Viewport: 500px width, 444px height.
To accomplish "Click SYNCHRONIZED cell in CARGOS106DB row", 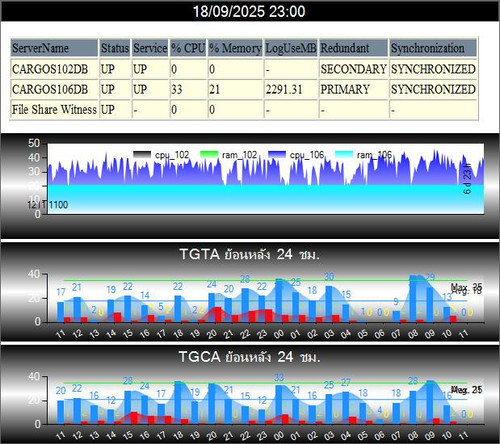I will [433, 89].
